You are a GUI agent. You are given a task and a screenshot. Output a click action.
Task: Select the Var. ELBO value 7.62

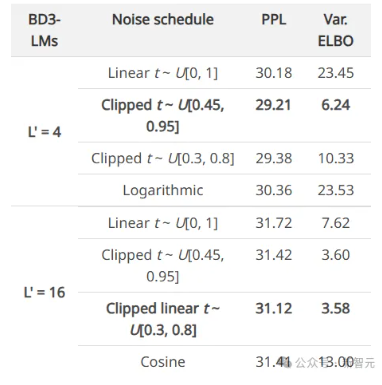(x=336, y=223)
